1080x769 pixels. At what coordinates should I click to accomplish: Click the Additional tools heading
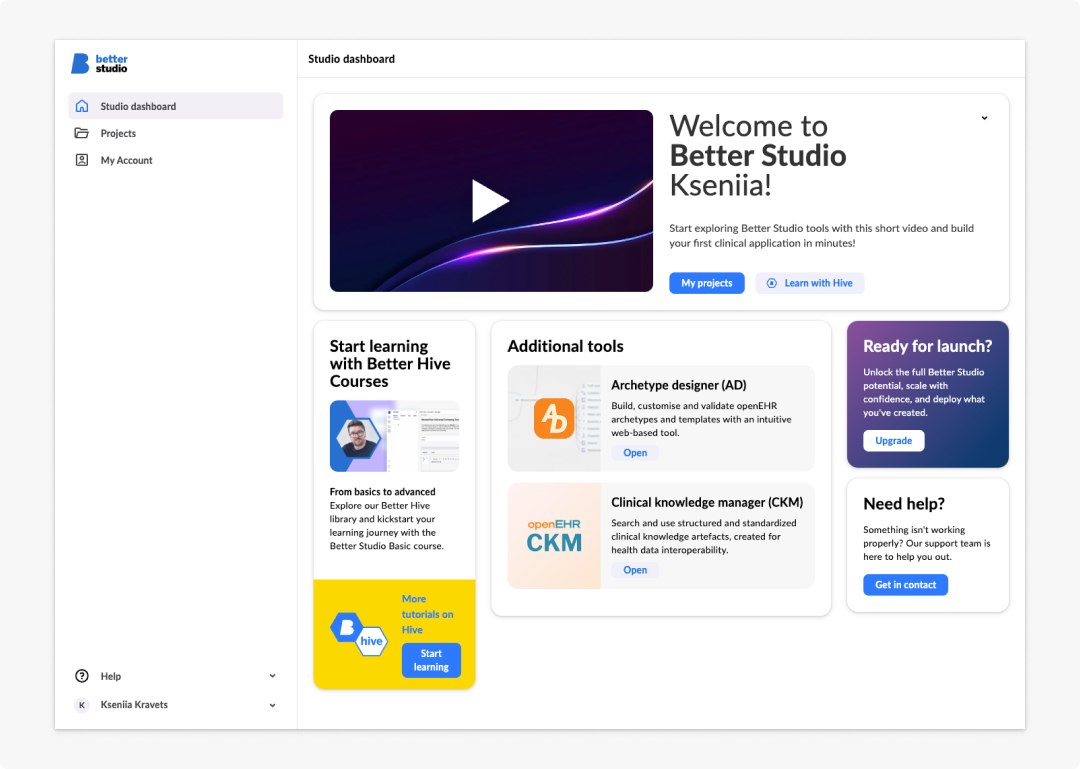pyautogui.click(x=565, y=346)
